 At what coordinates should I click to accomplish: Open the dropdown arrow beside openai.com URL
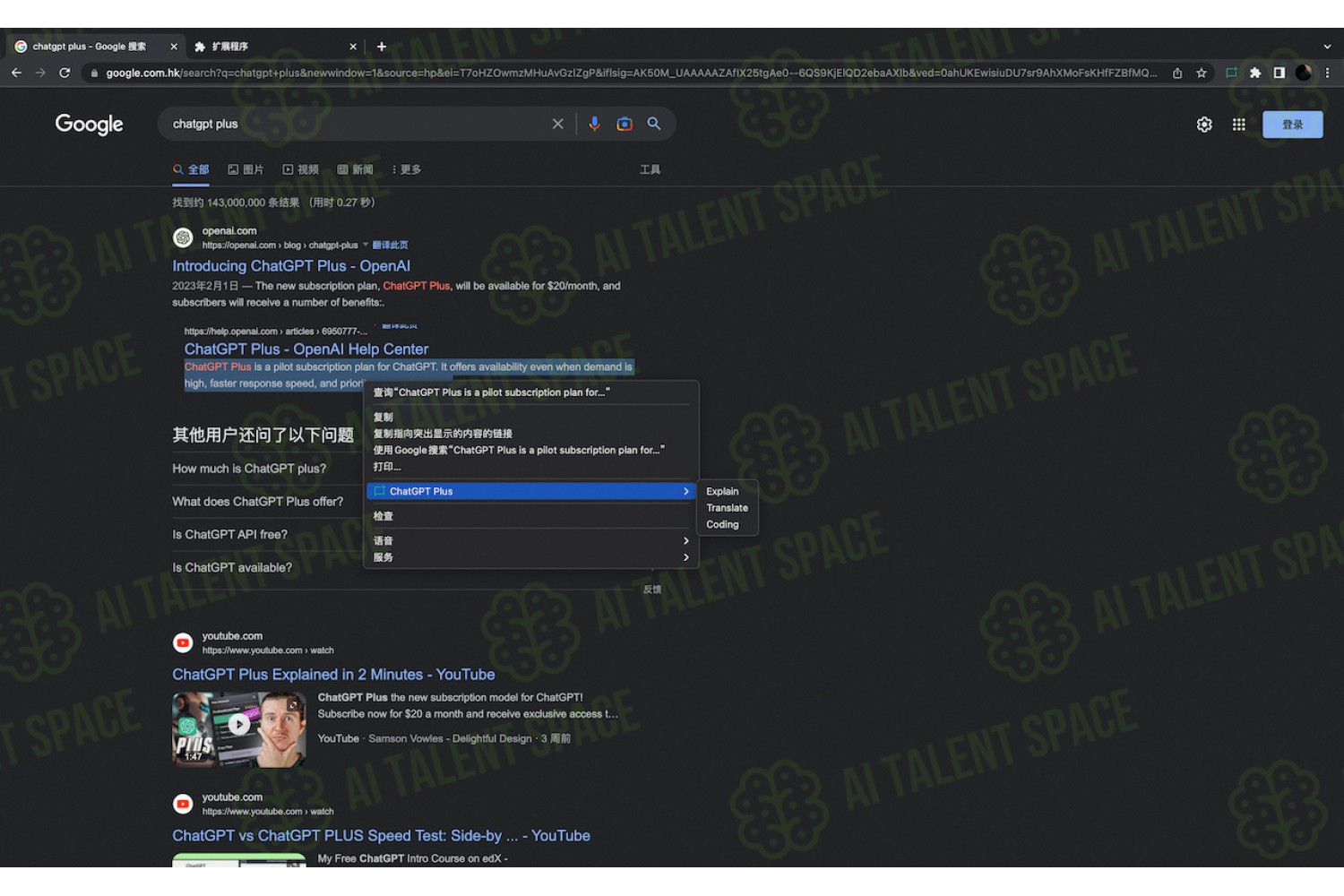(366, 245)
